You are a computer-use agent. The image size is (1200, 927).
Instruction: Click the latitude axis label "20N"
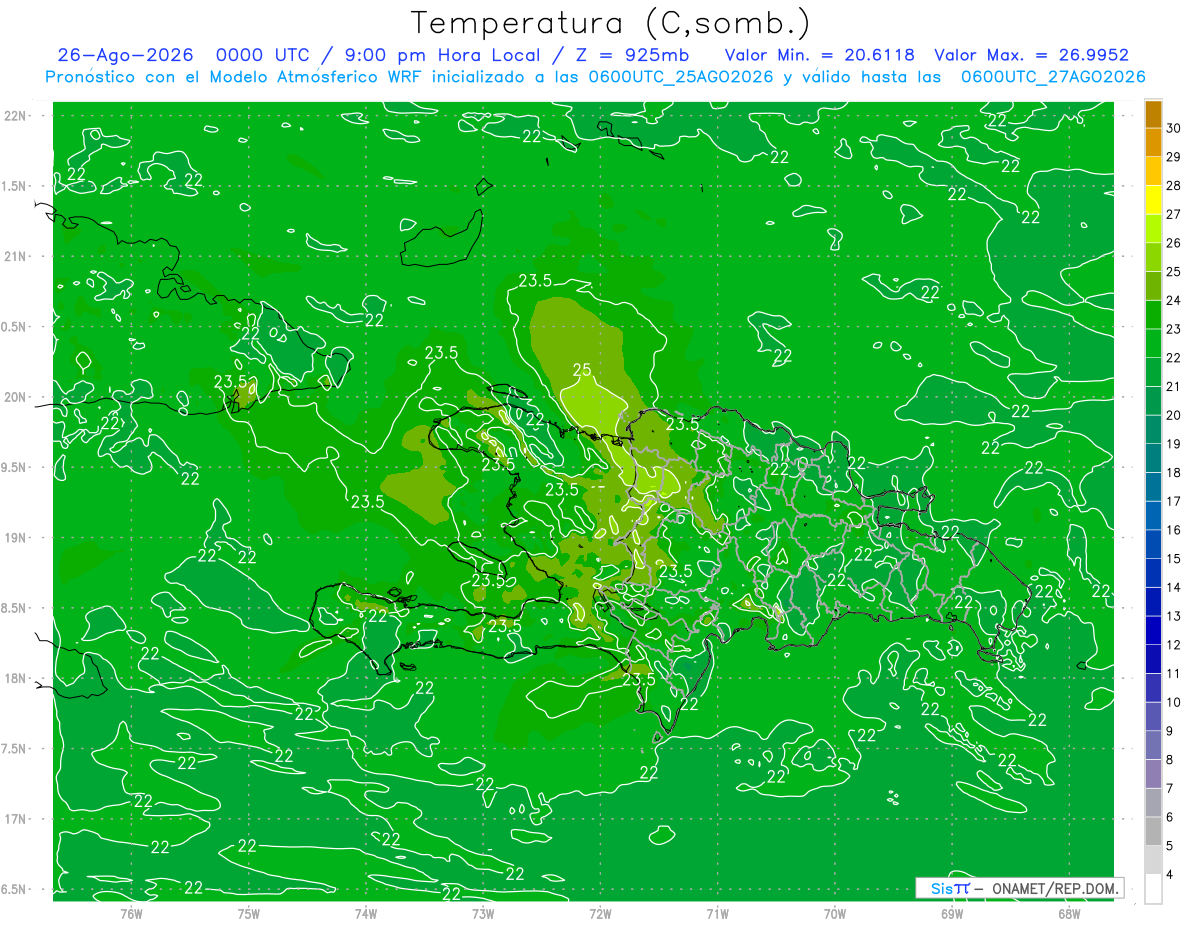tap(15, 397)
